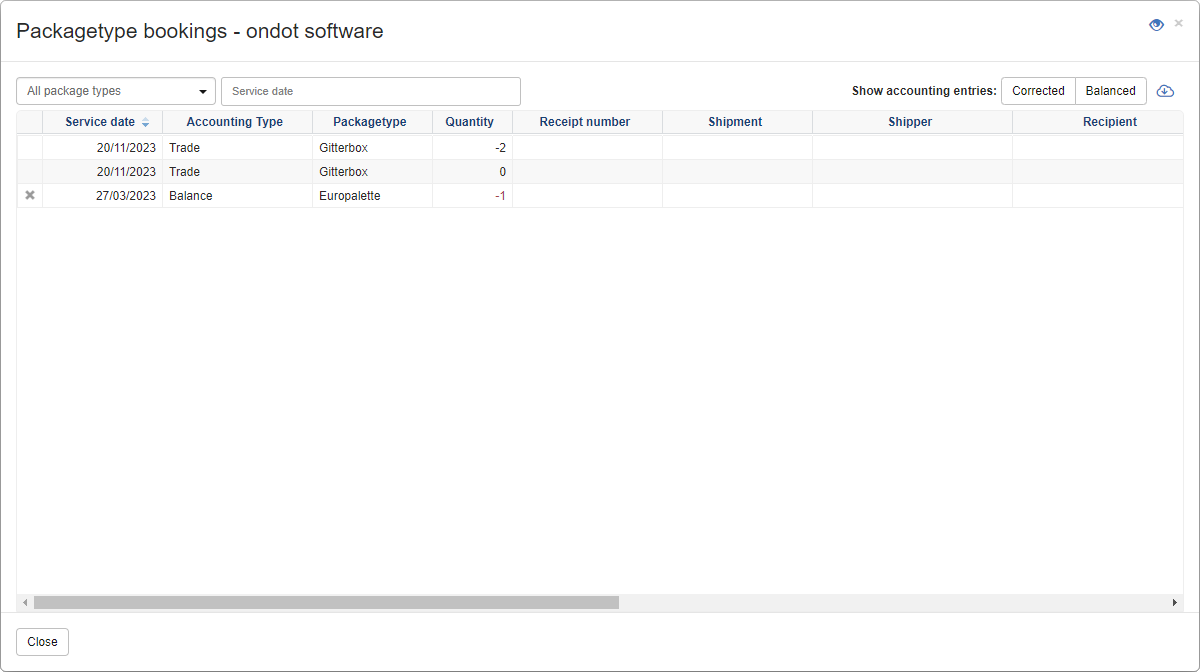The height and width of the screenshot is (672, 1200).
Task: Toggle the Corrected accounting entries button
Action: click(1038, 91)
